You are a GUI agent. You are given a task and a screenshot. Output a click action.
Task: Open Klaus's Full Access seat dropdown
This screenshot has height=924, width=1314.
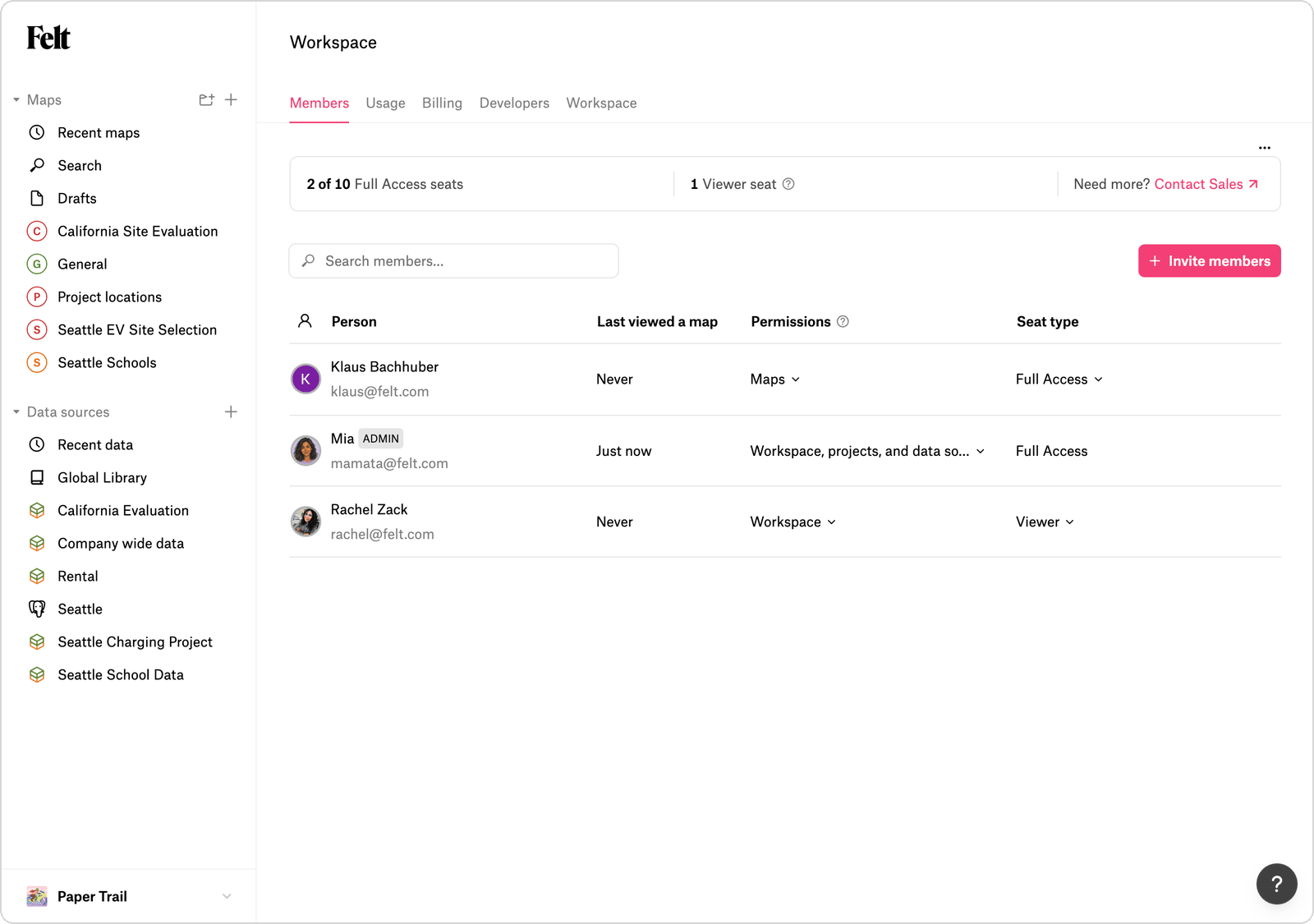[x=1059, y=379]
